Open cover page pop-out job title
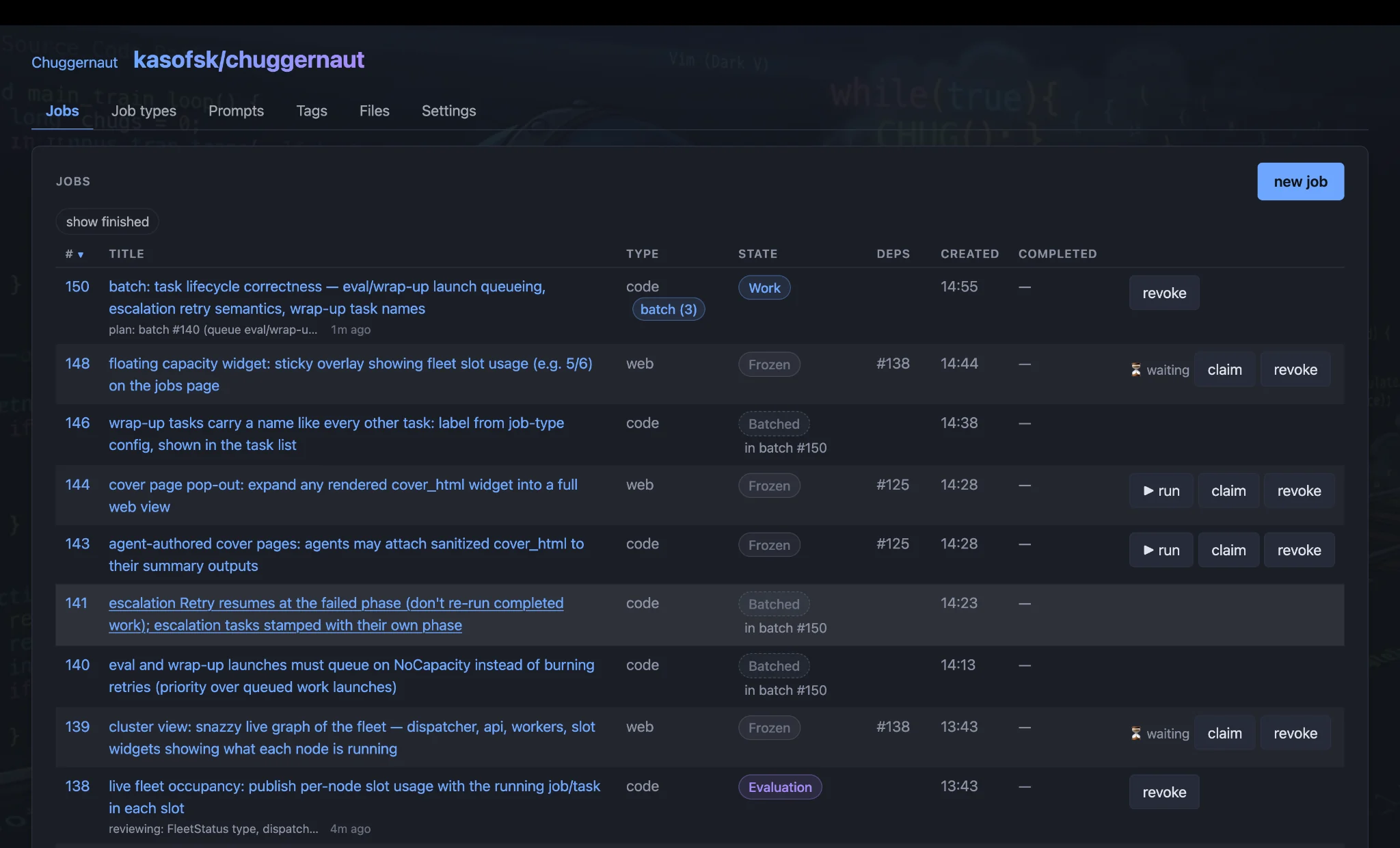This screenshot has height=848, width=1400. click(x=343, y=496)
